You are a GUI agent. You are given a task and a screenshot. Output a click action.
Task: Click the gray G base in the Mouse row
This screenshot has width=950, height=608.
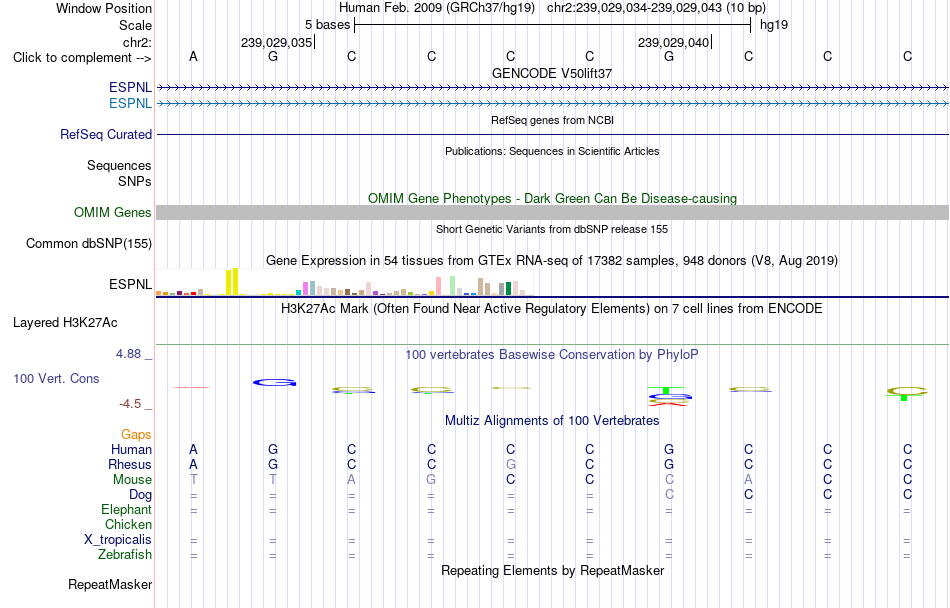pos(431,480)
